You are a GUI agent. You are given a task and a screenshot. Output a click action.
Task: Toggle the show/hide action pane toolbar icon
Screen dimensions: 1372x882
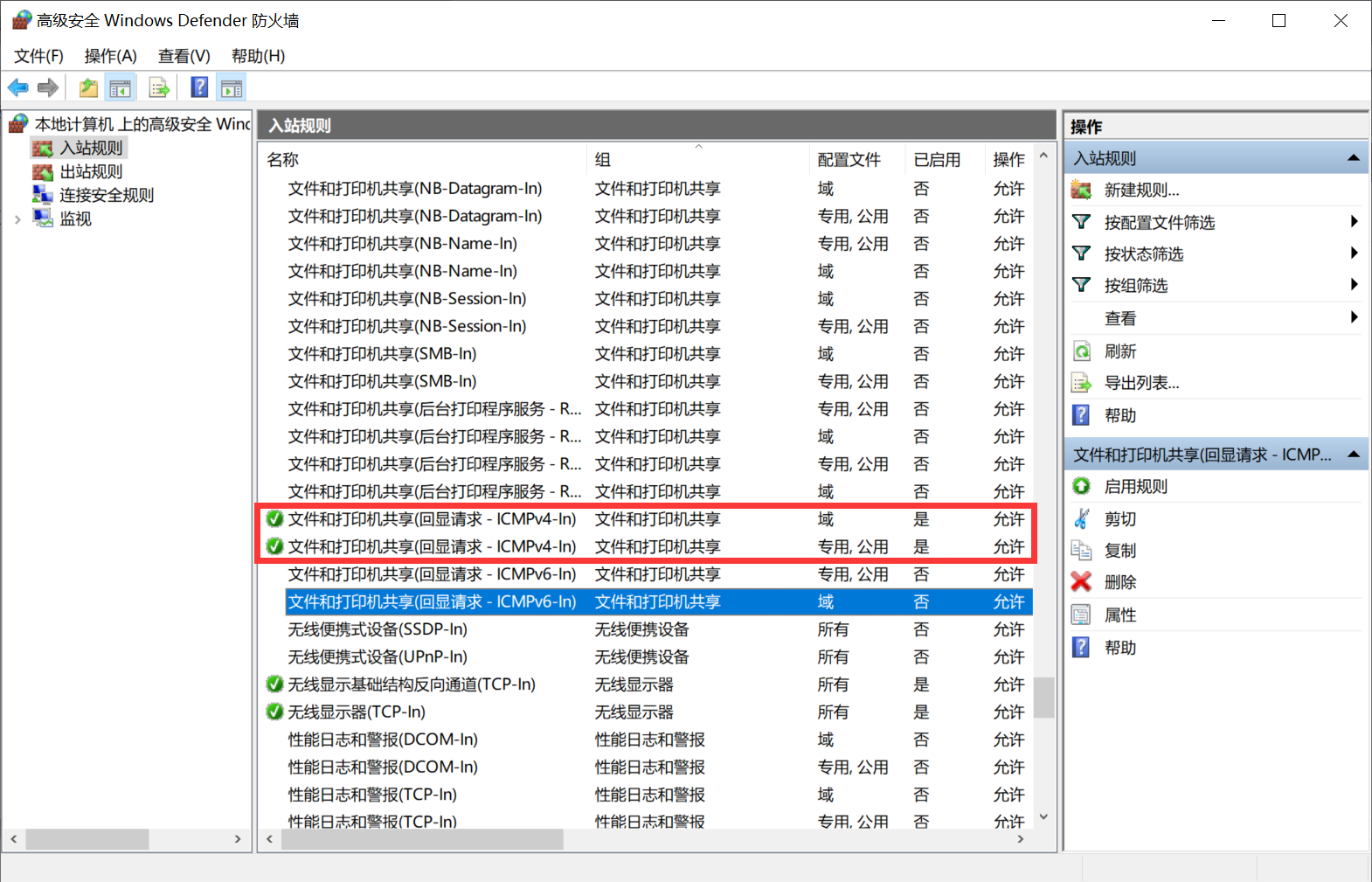(232, 87)
